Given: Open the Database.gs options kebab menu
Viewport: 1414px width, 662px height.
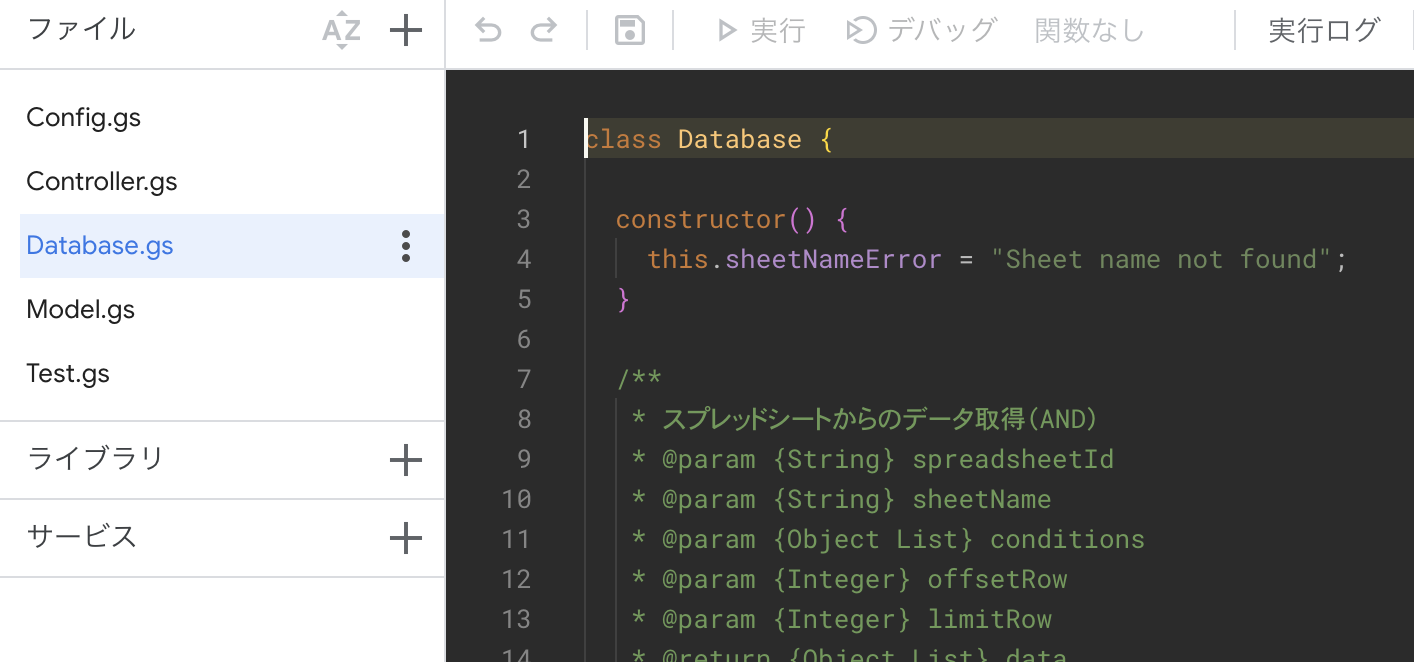Looking at the screenshot, I should pyautogui.click(x=406, y=245).
